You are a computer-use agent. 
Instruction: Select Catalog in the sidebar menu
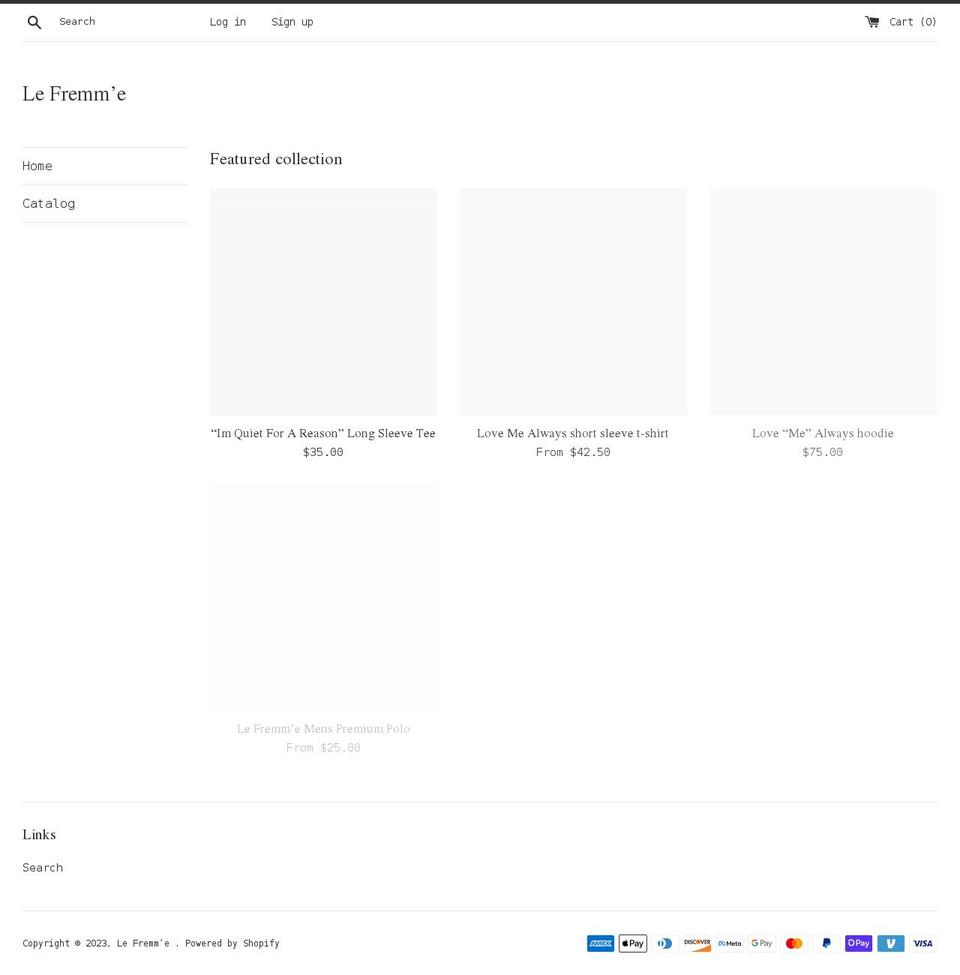point(48,203)
